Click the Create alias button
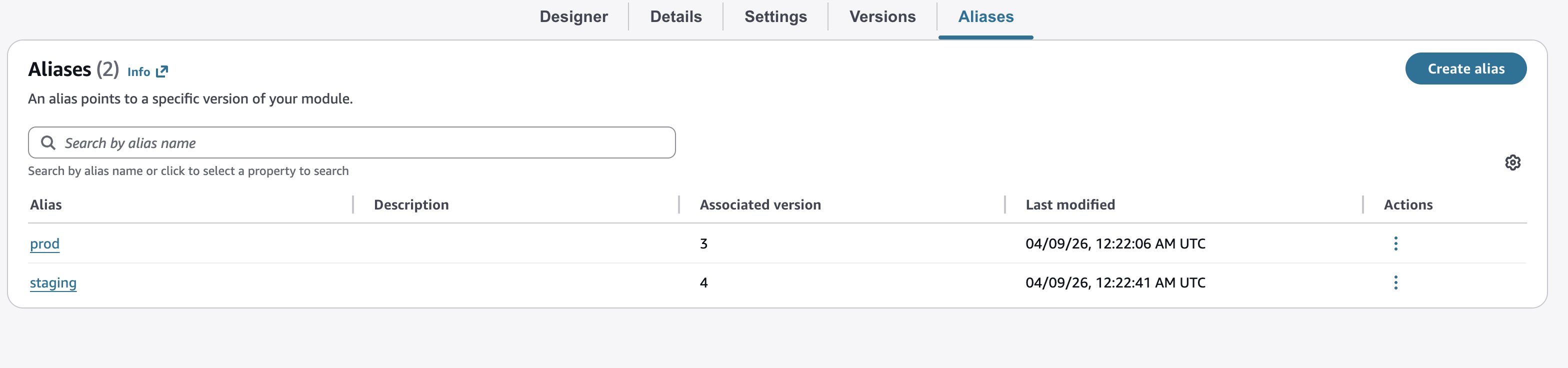The height and width of the screenshot is (368, 1568). (1465, 68)
